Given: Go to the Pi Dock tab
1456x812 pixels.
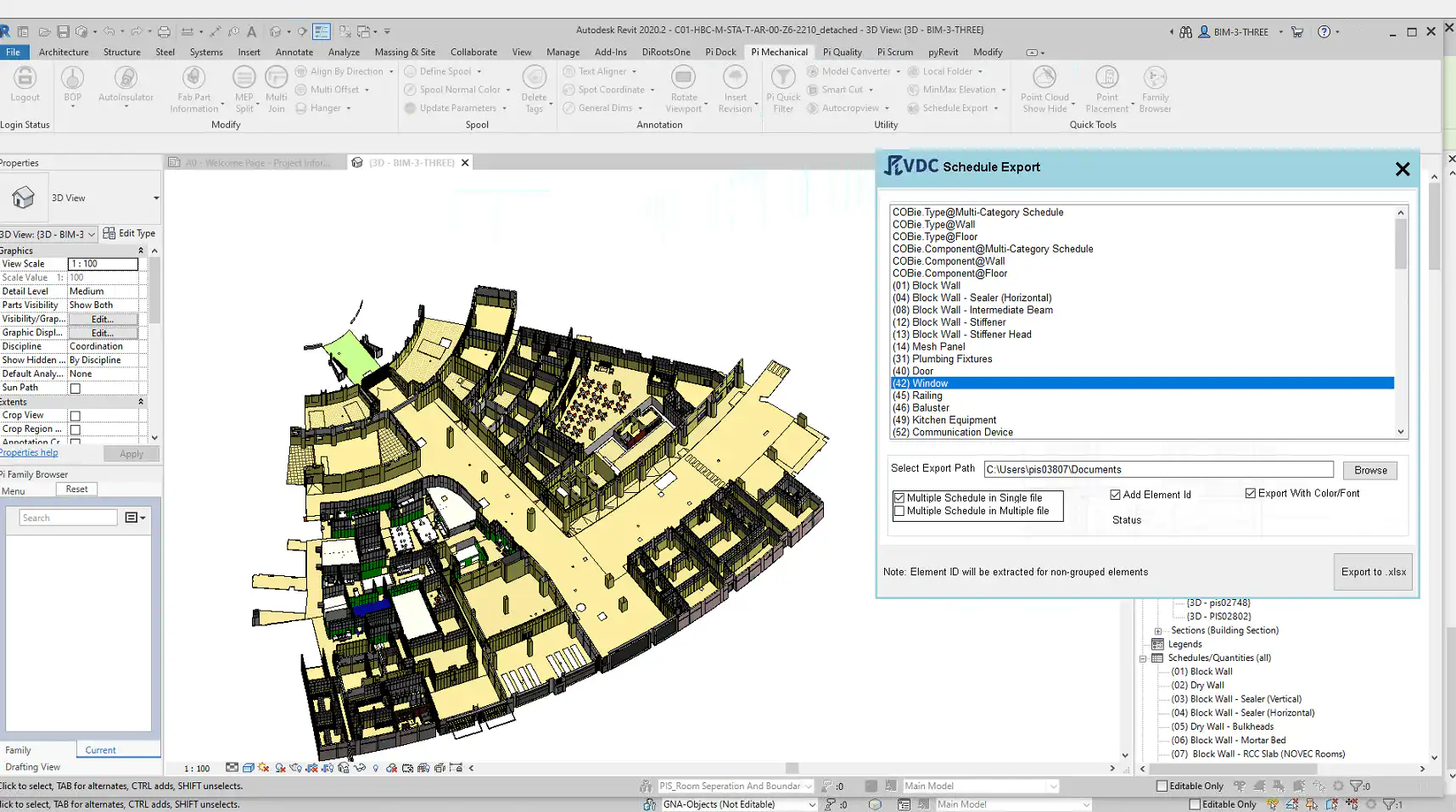Looking at the screenshot, I should tap(720, 52).
